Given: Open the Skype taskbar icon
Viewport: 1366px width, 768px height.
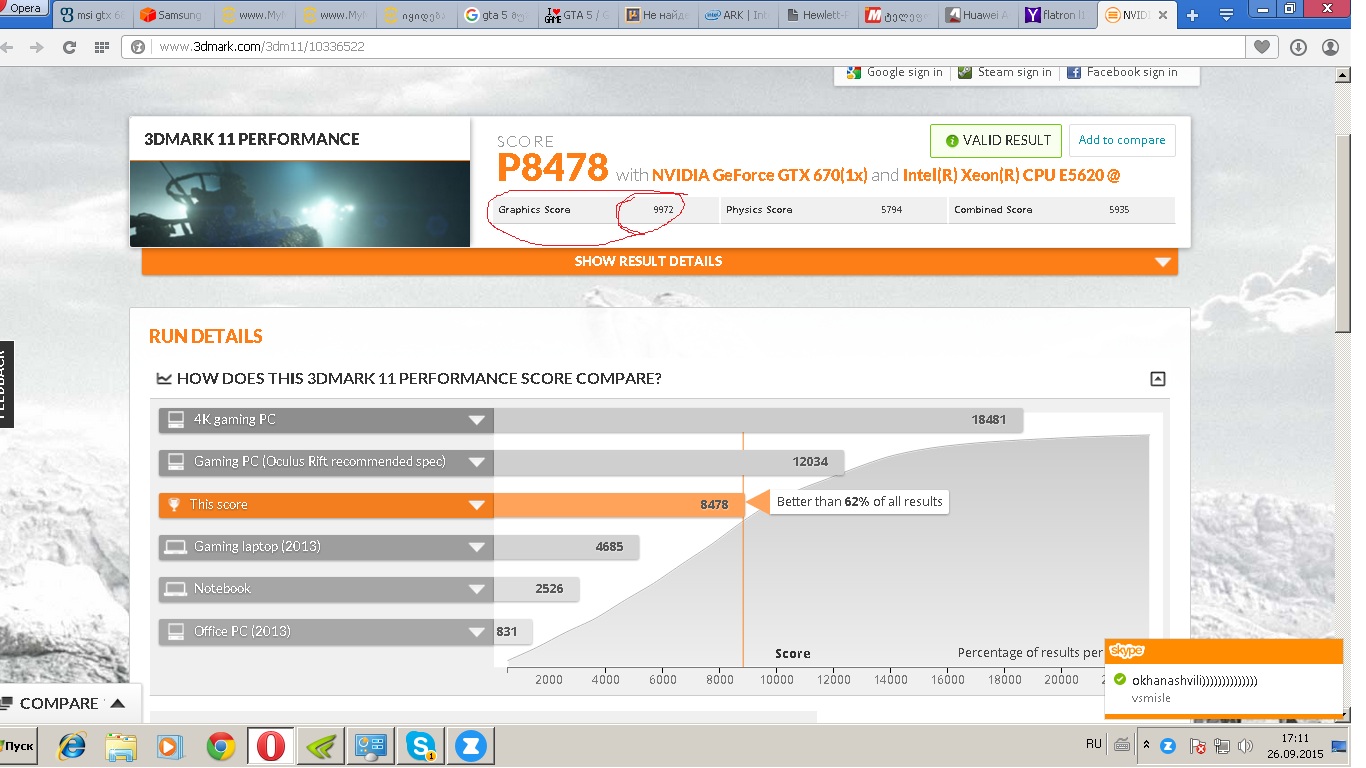Looking at the screenshot, I should click(x=421, y=746).
